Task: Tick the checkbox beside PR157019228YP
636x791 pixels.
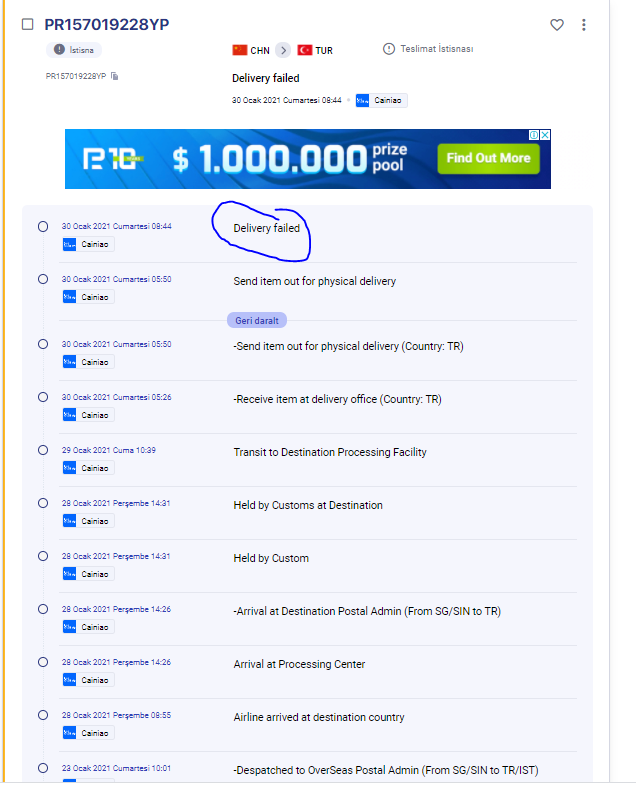Action: click(28, 24)
